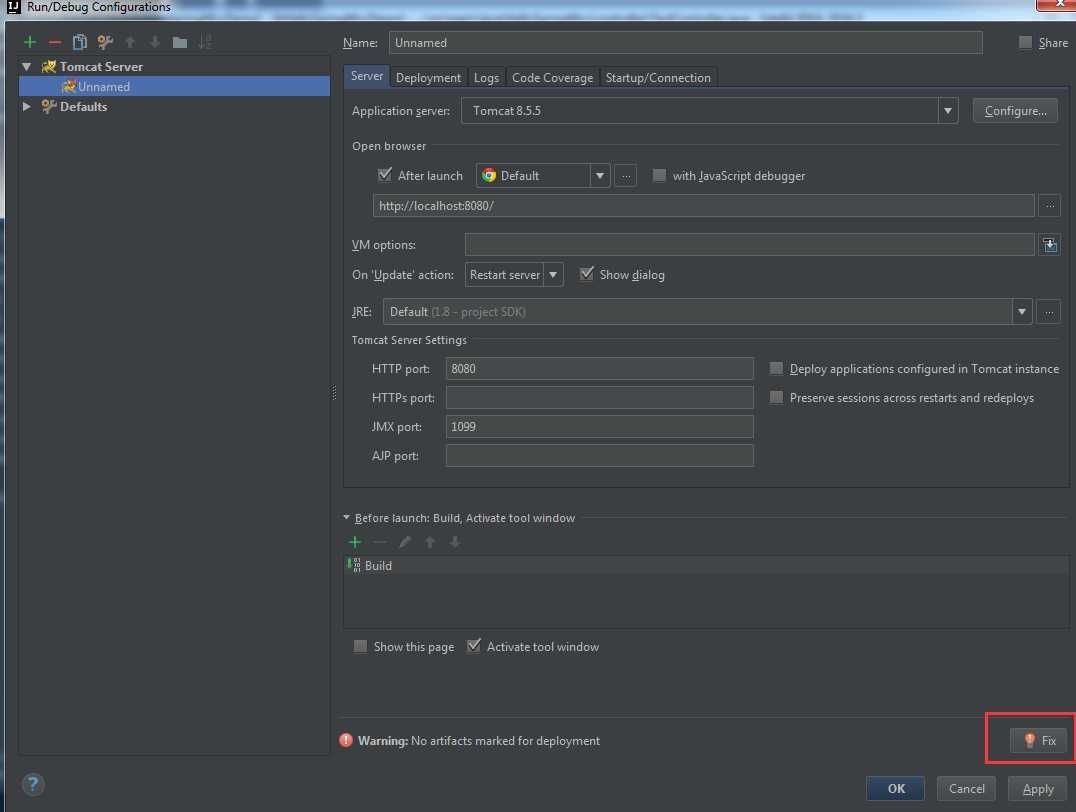This screenshot has height=812, width=1076.
Task: Move configuration up arrow in left toolbar
Action: pos(130,42)
